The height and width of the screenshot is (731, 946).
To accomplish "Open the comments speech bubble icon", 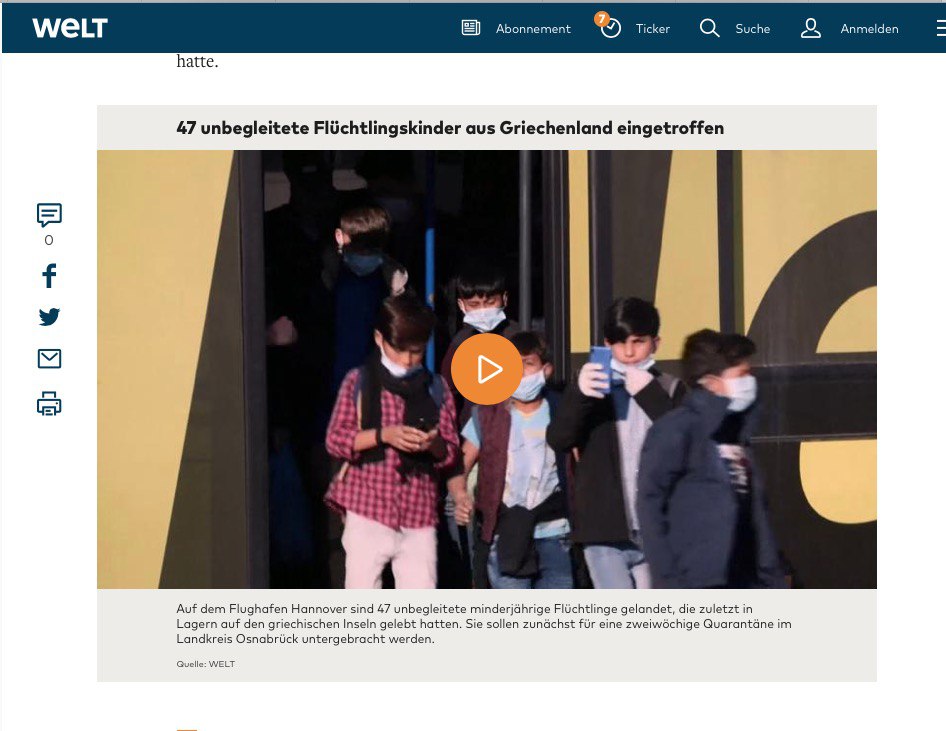I will click(49, 215).
